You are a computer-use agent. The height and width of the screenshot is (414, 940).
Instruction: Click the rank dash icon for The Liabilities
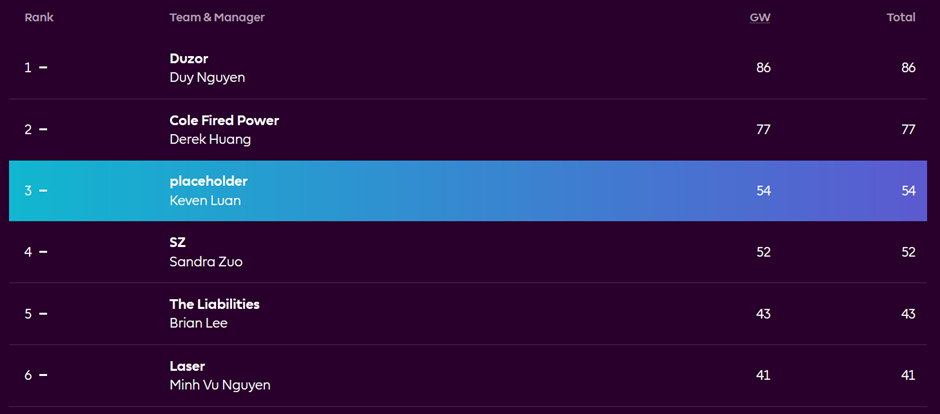pyautogui.click(x=43, y=314)
